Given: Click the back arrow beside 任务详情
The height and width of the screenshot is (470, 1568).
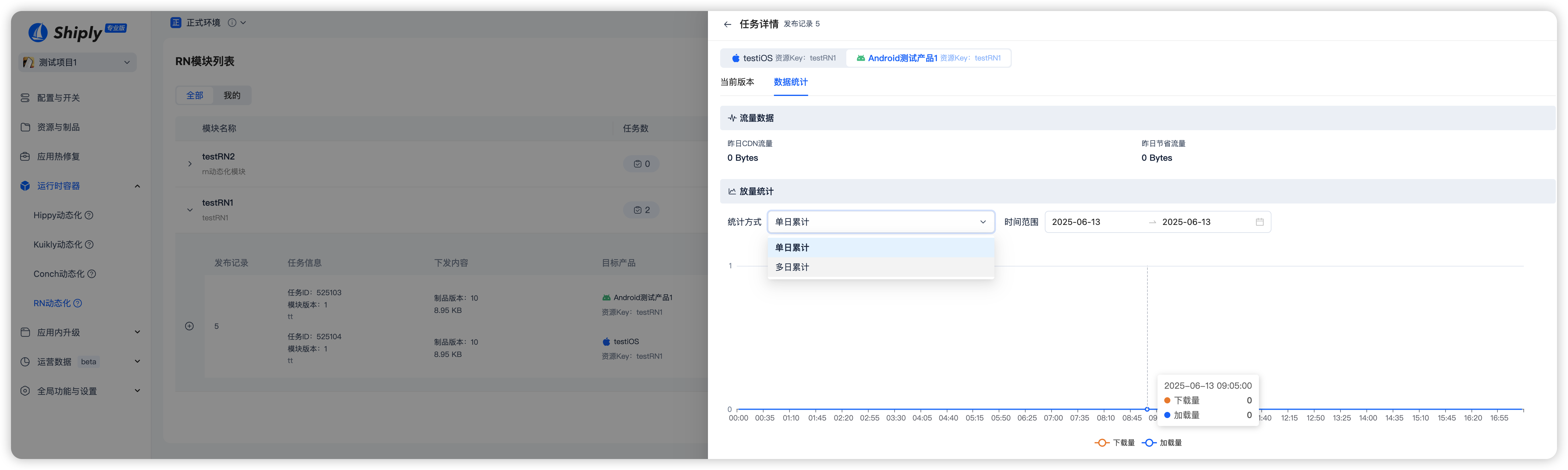Looking at the screenshot, I should coord(727,24).
